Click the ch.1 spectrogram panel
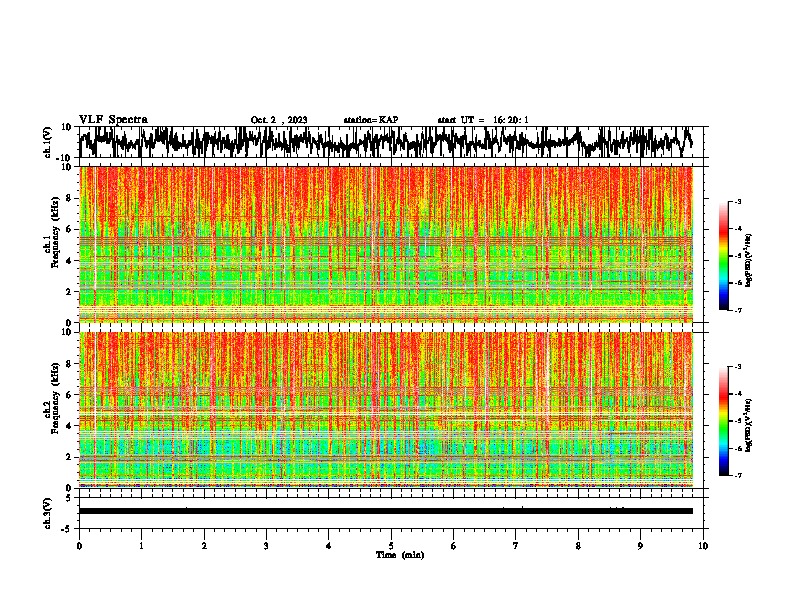The height and width of the screenshot is (612, 792). tap(386, 244)
